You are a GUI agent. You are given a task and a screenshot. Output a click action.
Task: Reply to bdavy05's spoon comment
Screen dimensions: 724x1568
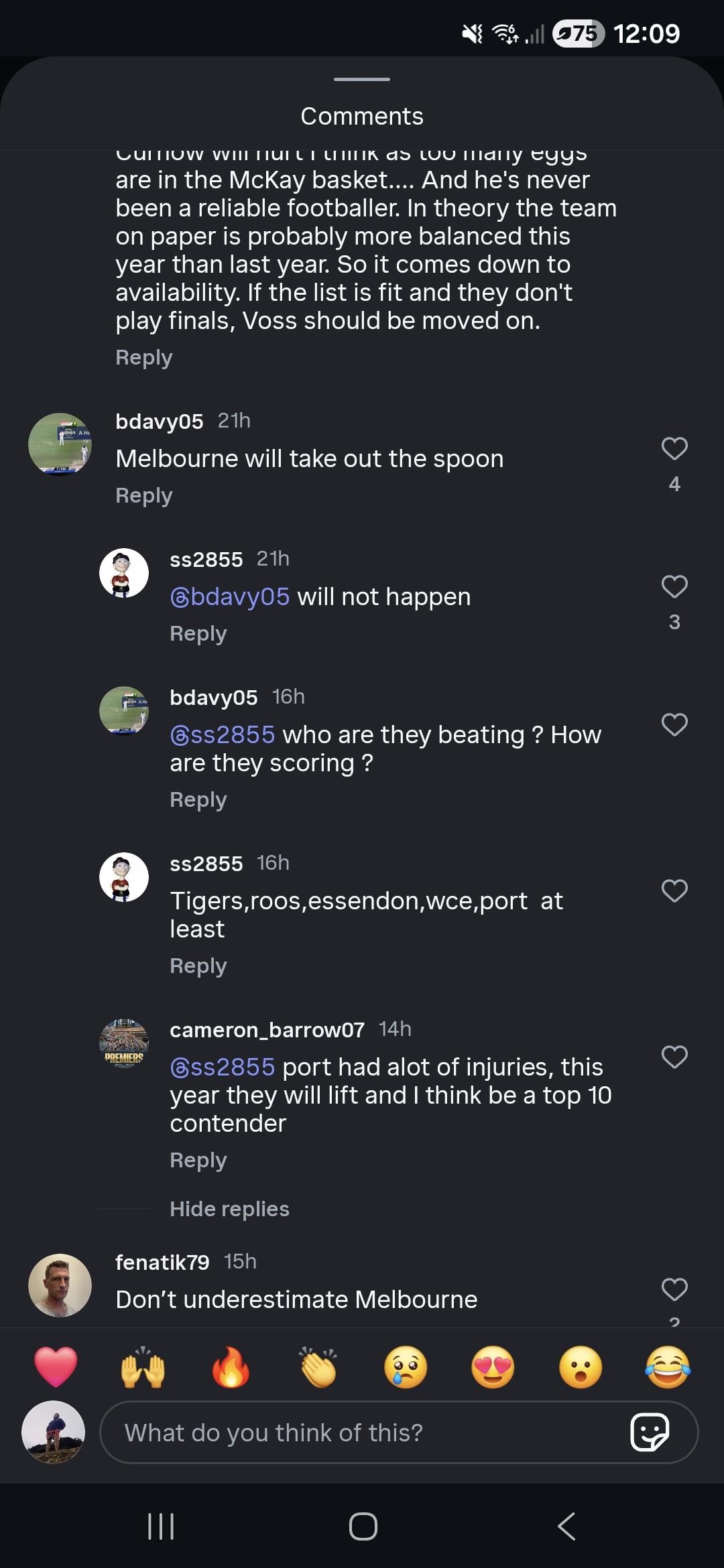pyautogui.click(x=144, y=496)
